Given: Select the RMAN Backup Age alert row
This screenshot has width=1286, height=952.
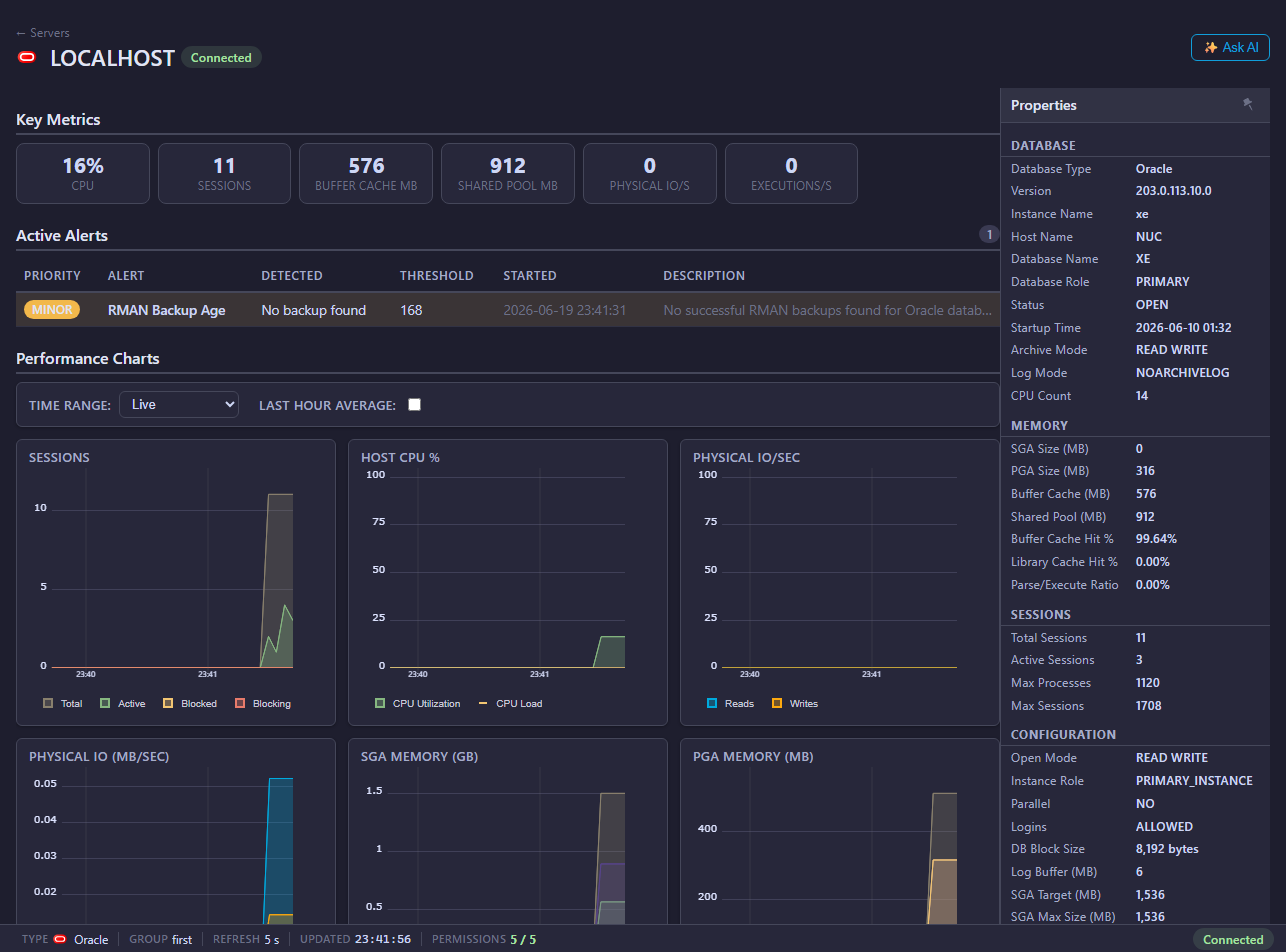Looking at the screenshot, I should [x=508, y=310].
